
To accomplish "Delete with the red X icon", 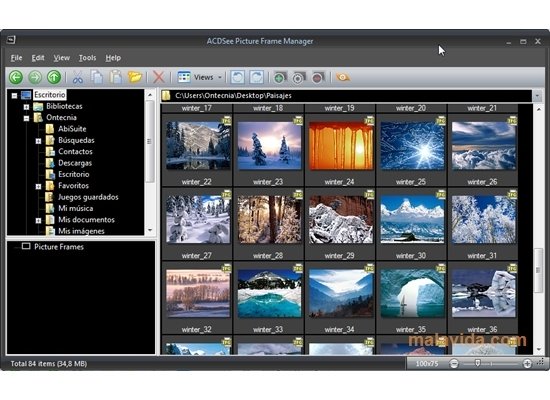I will 159,77.
